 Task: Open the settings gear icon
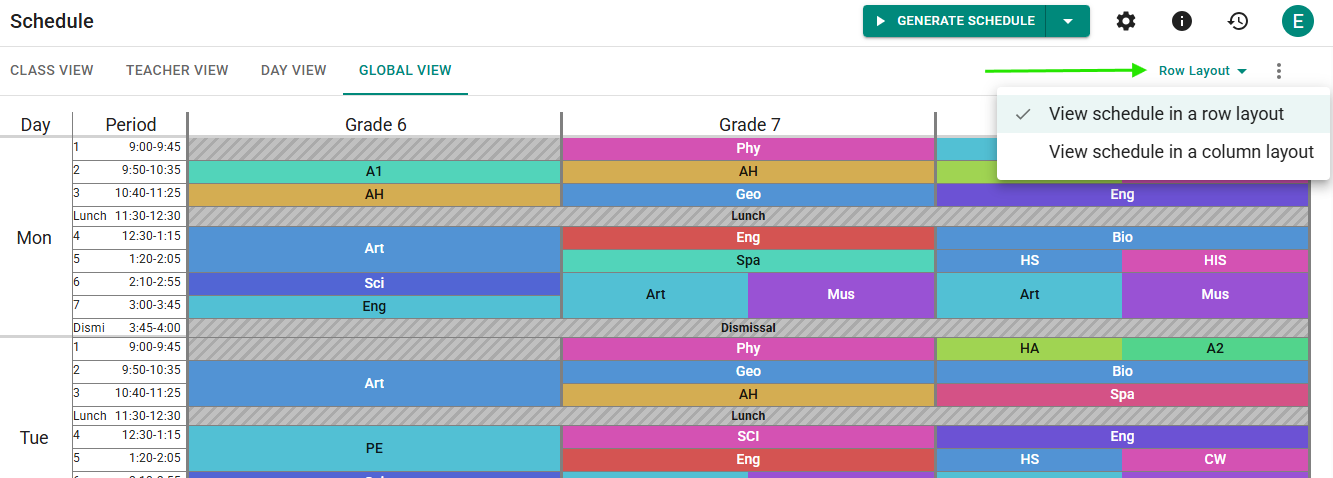(x=1126, y=21)
